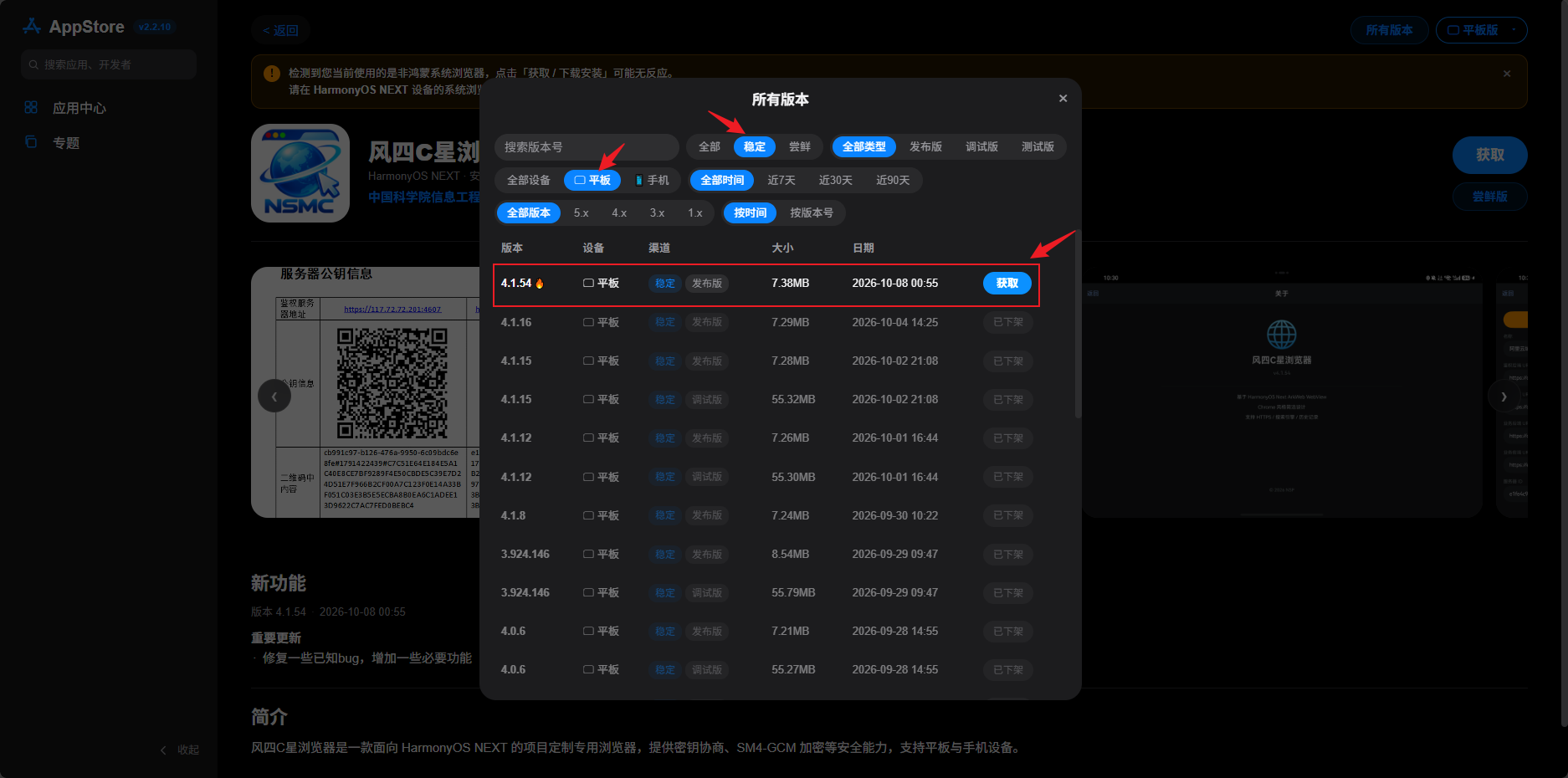Select the 稳定 channel filter
The height and width of the screenshot is (778, 1568).
755,146
